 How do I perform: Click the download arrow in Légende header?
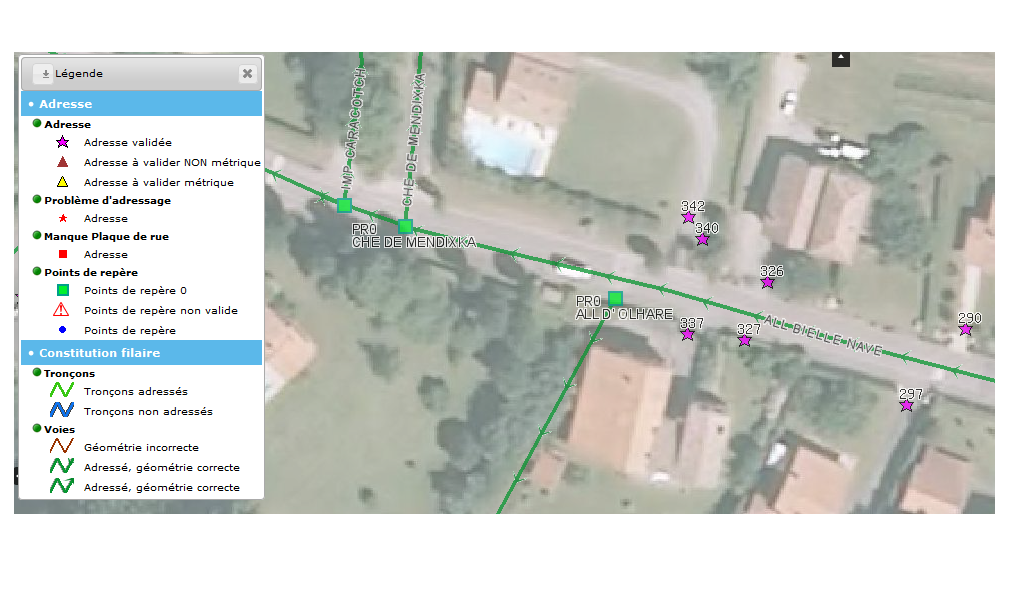point(45,74)
